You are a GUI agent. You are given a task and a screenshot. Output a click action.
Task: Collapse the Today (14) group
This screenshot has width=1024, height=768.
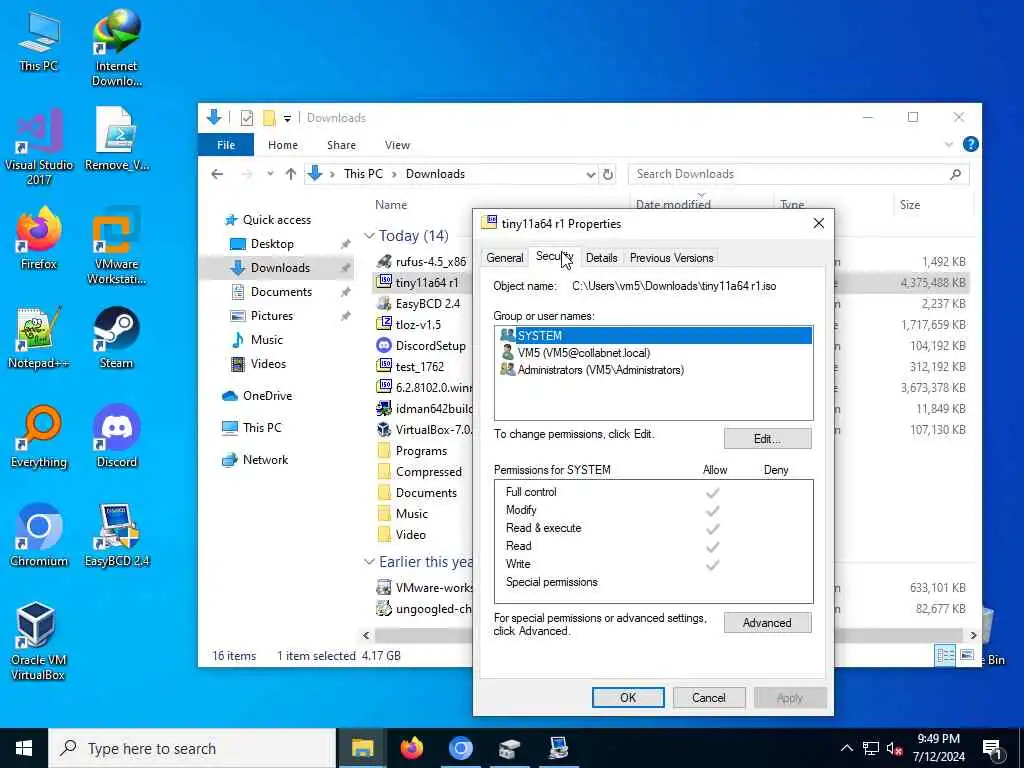(x=370, y=235)
